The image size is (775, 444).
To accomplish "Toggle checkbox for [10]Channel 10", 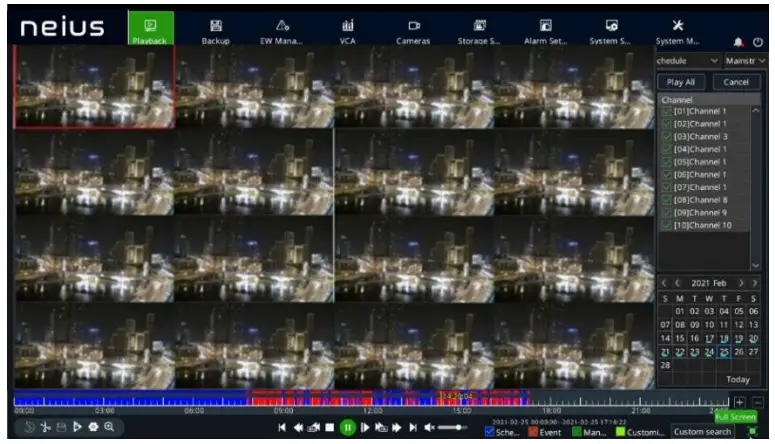I will pos(667,225).
